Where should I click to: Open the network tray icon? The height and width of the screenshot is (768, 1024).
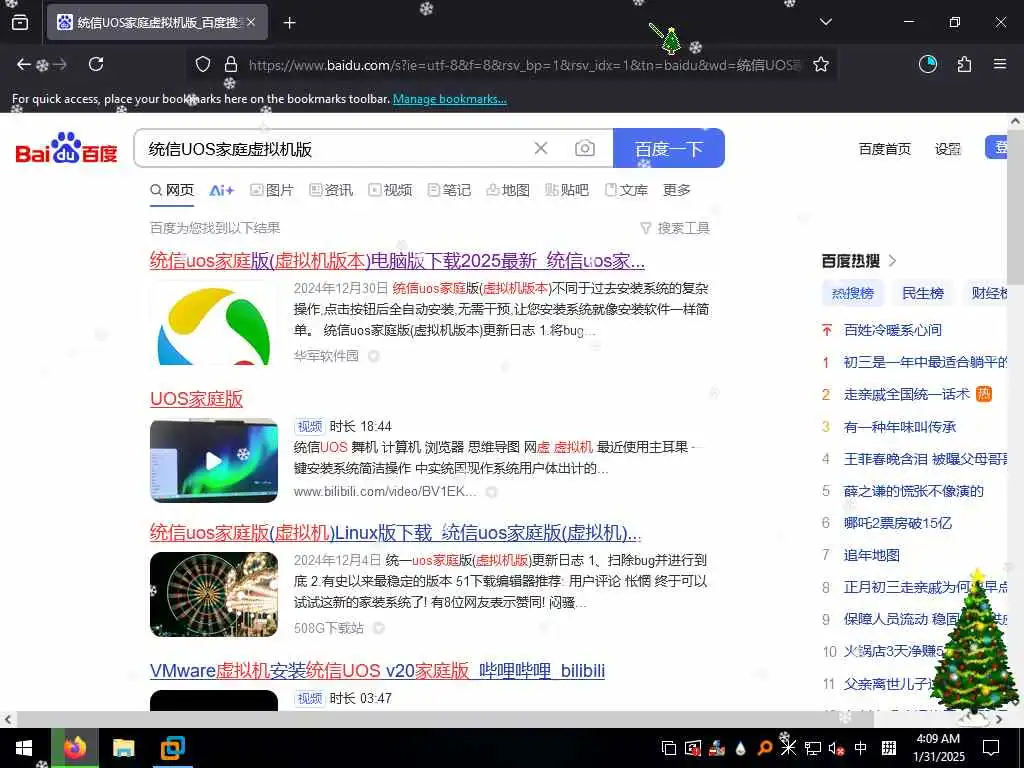click(x=812, y=748)
